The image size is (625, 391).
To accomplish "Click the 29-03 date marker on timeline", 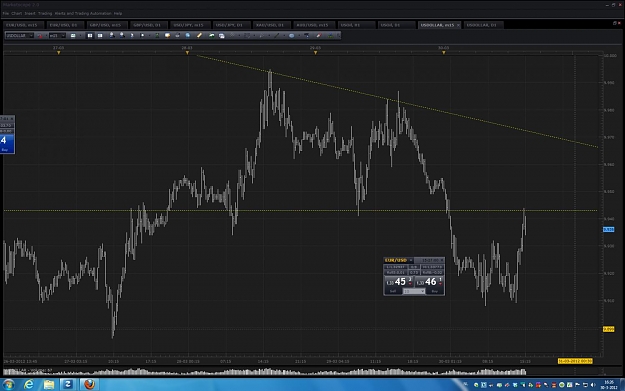I will click(x=315, y=52).
